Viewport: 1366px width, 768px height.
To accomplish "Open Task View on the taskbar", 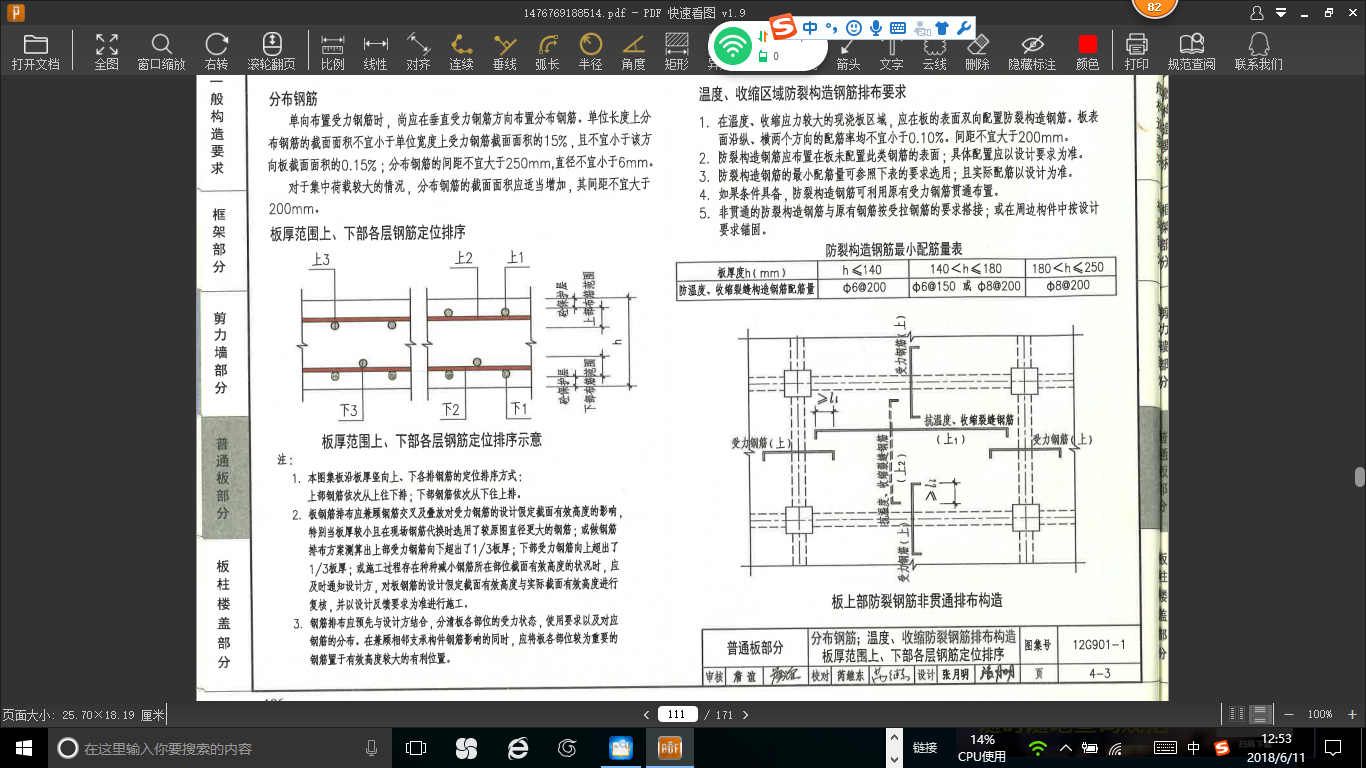I will [x=416, y=747].
